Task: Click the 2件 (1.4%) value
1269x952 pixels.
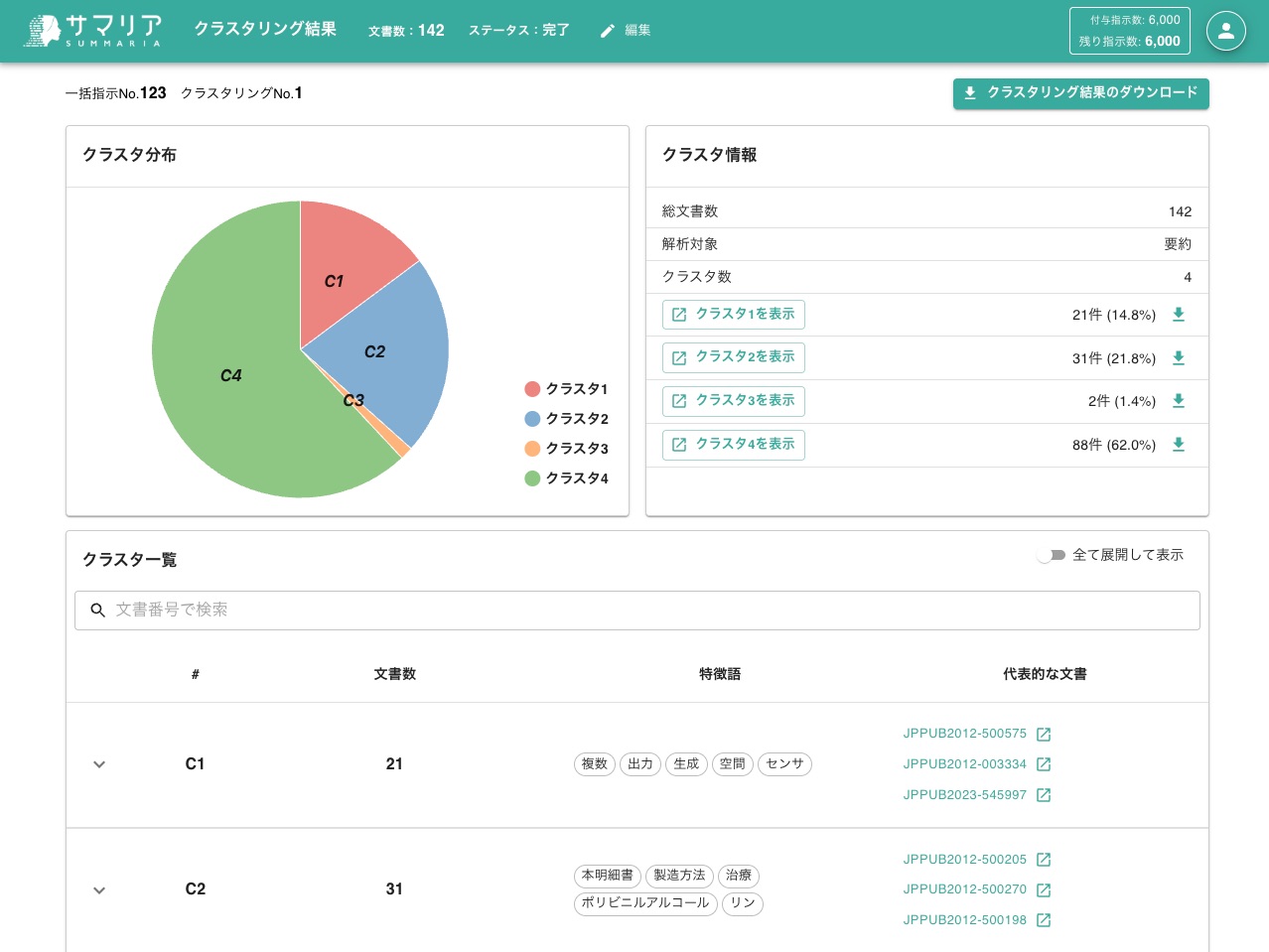Action: click(x=1122, y=401)
